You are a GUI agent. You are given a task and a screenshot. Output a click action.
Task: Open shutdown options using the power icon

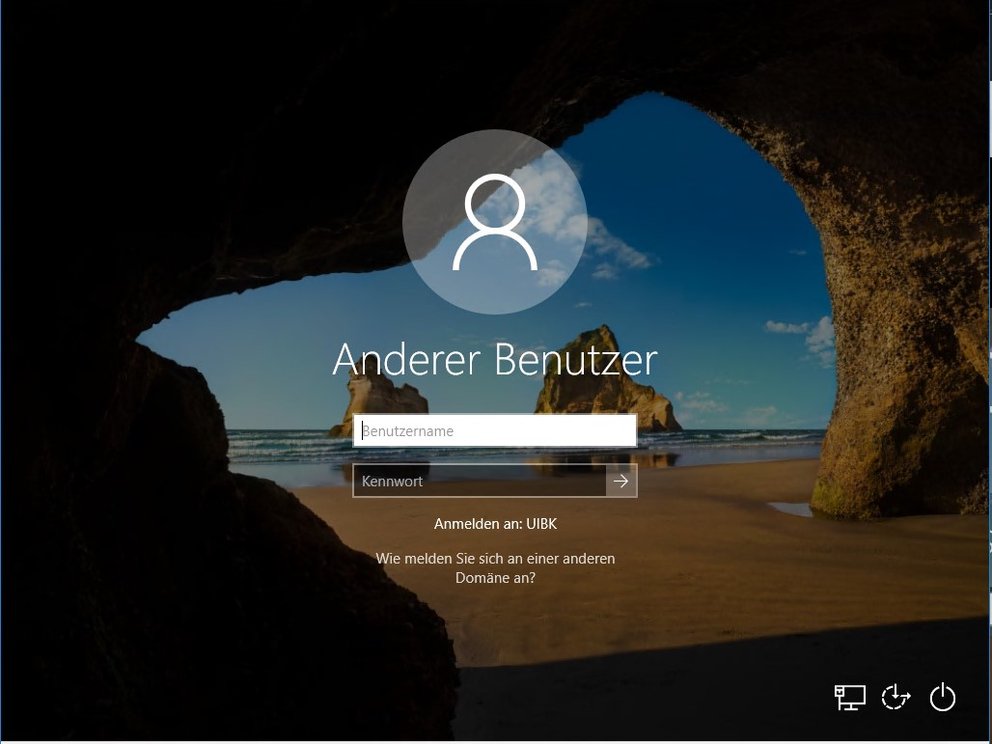pos(941,697)
